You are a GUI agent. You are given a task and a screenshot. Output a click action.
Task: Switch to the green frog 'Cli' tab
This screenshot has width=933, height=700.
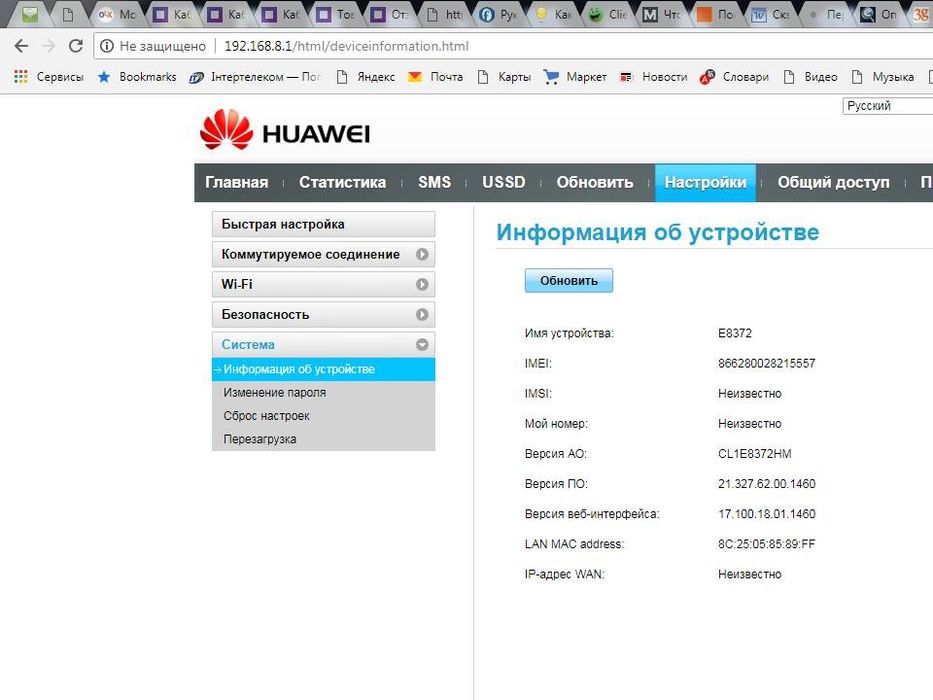[x=607, y=14]
